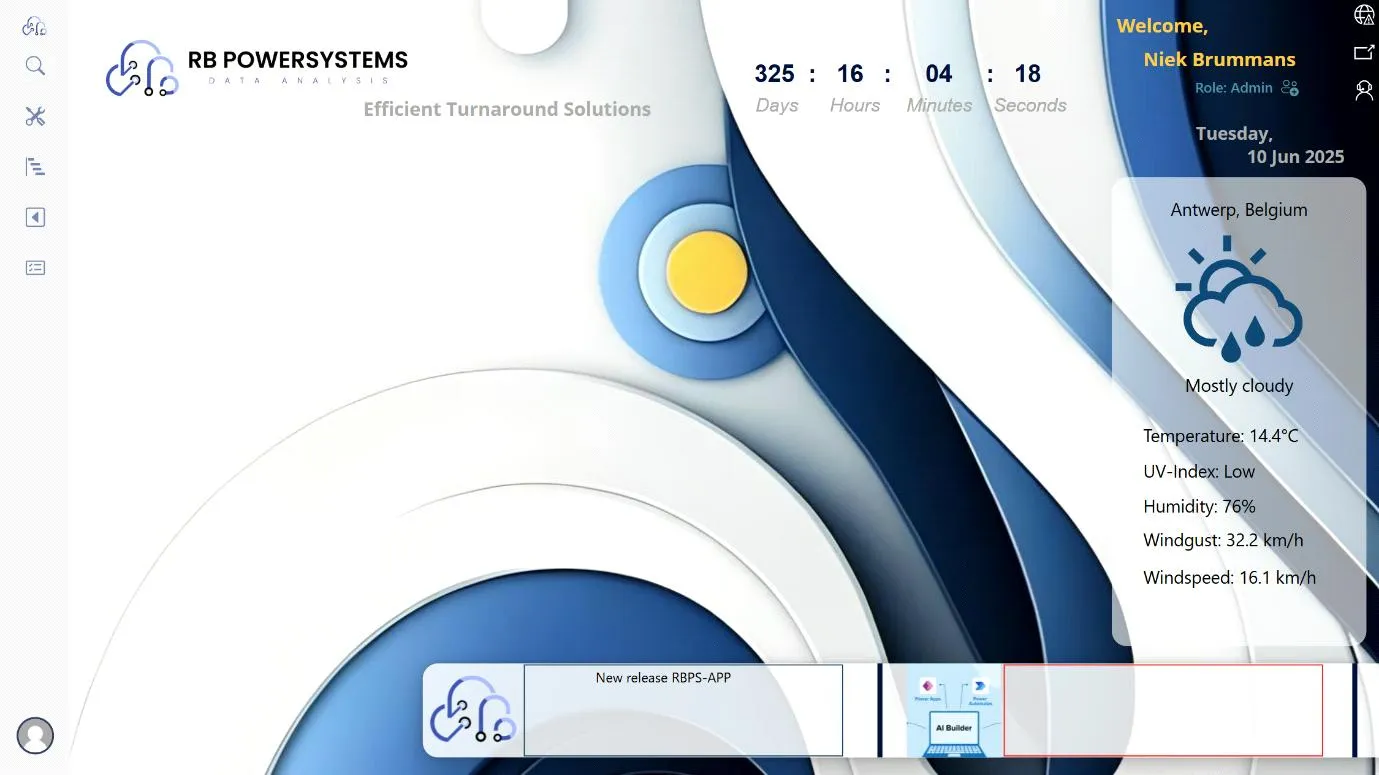Open the checklist icon in sidebar
1379x775 pixels.
(35, 268)
